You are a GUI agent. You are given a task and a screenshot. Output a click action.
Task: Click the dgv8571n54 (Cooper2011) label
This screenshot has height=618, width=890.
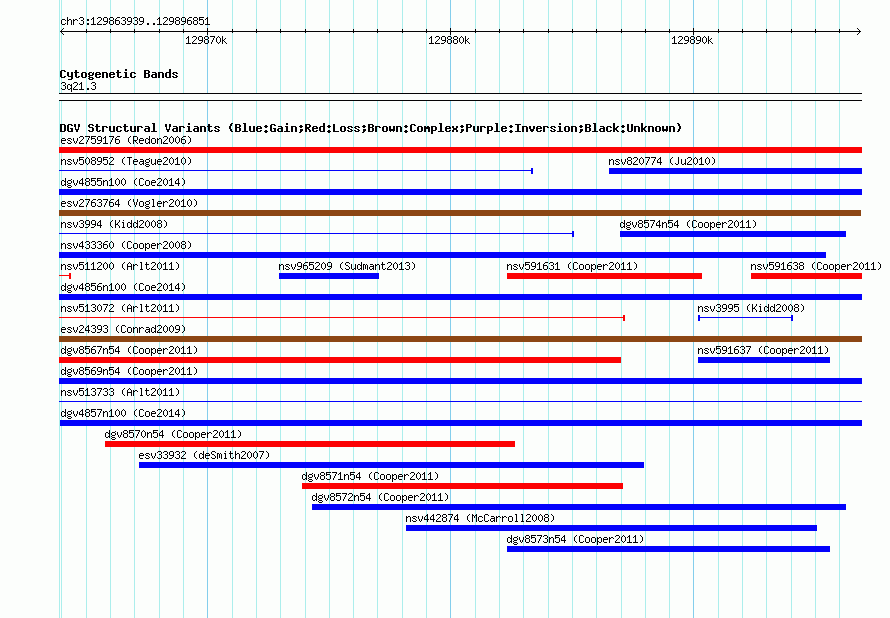click(x=370, y=476)
